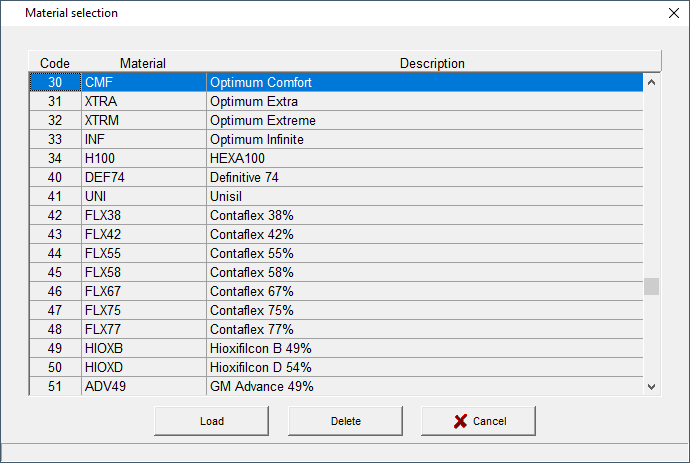Screen dimensions: 690x463
Task: Select the GM Advance 49% description
Action: [x=425, y=386]
